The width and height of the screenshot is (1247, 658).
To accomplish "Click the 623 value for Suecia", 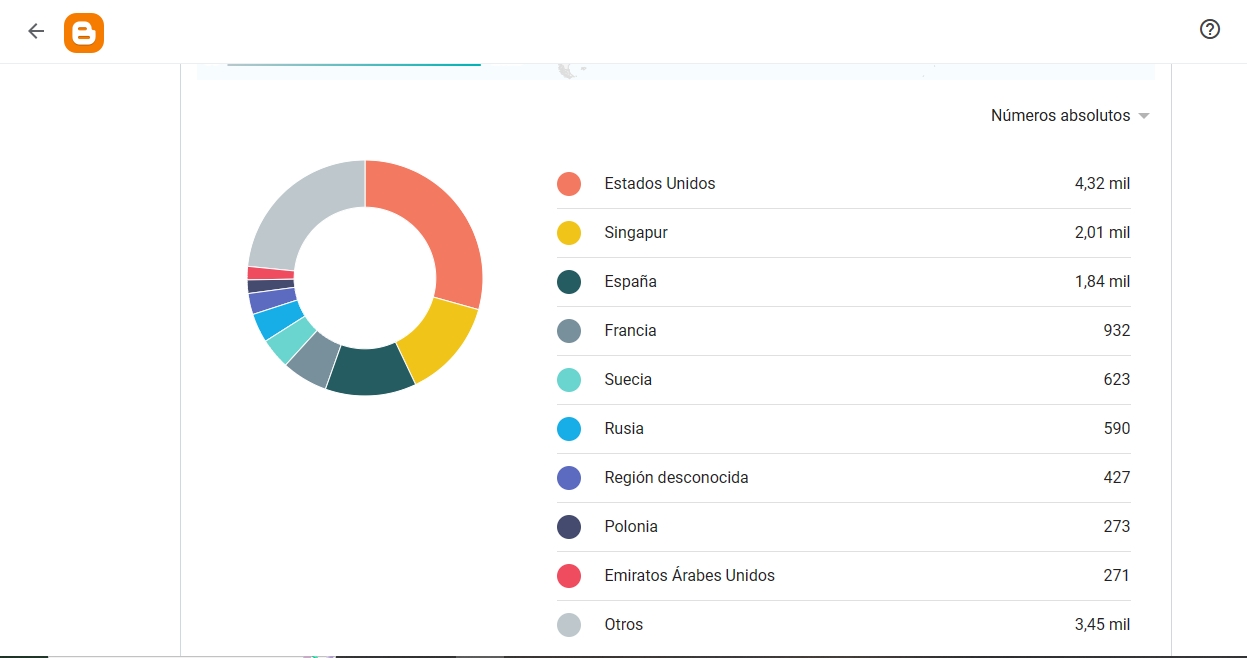I will 1117,380.
